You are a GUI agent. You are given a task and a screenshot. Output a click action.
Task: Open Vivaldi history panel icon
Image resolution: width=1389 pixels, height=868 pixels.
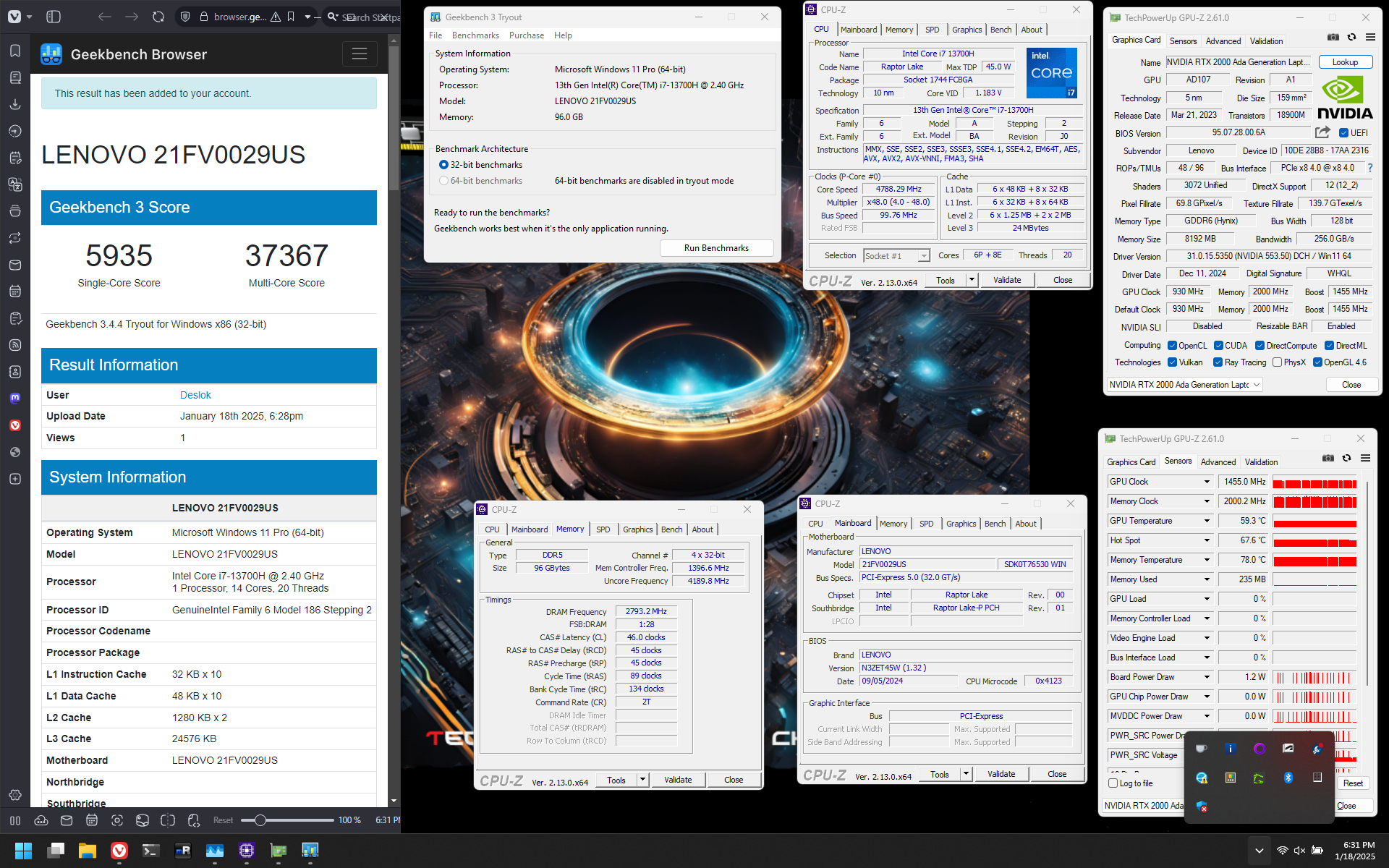click(15, 131)
